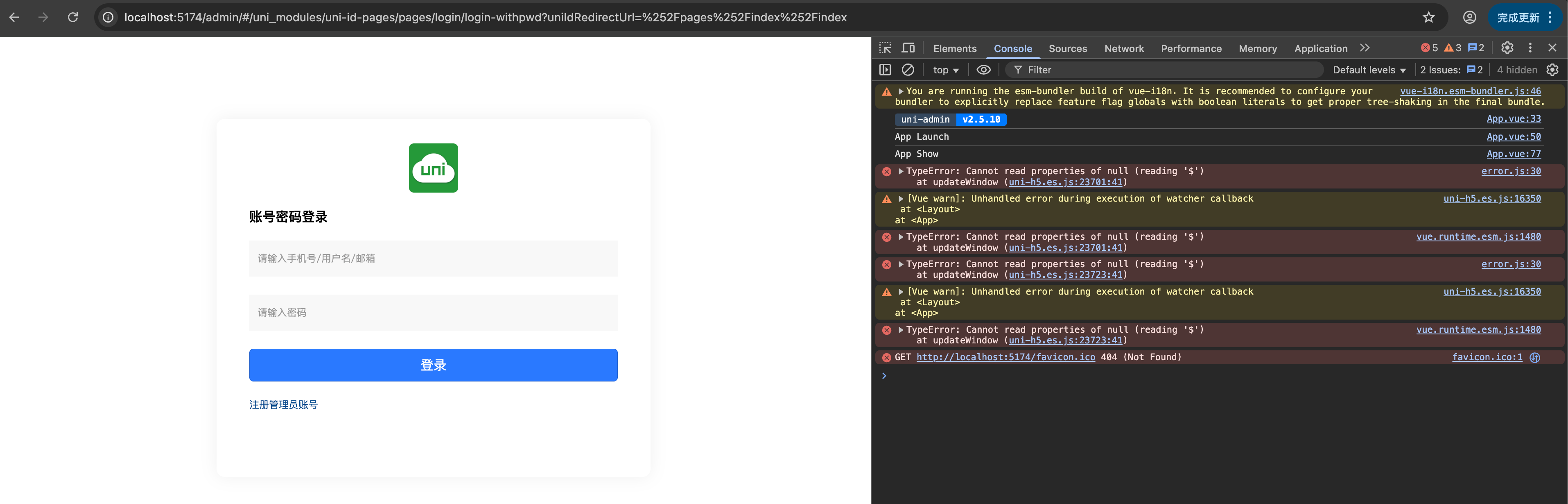
Task: Switch to the Network tab
Action: pyautogui.click(x=1124, y=49)
